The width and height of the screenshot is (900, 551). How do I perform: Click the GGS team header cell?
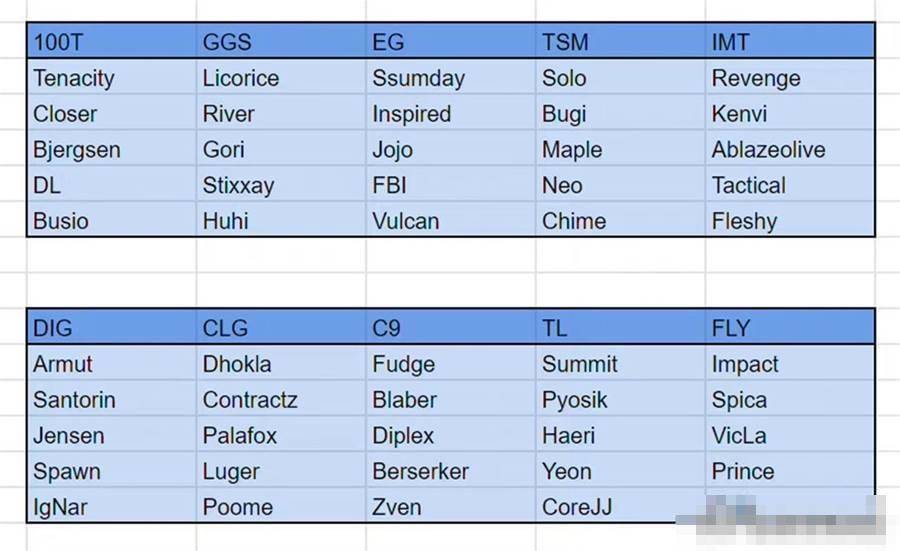click(281, 41)
